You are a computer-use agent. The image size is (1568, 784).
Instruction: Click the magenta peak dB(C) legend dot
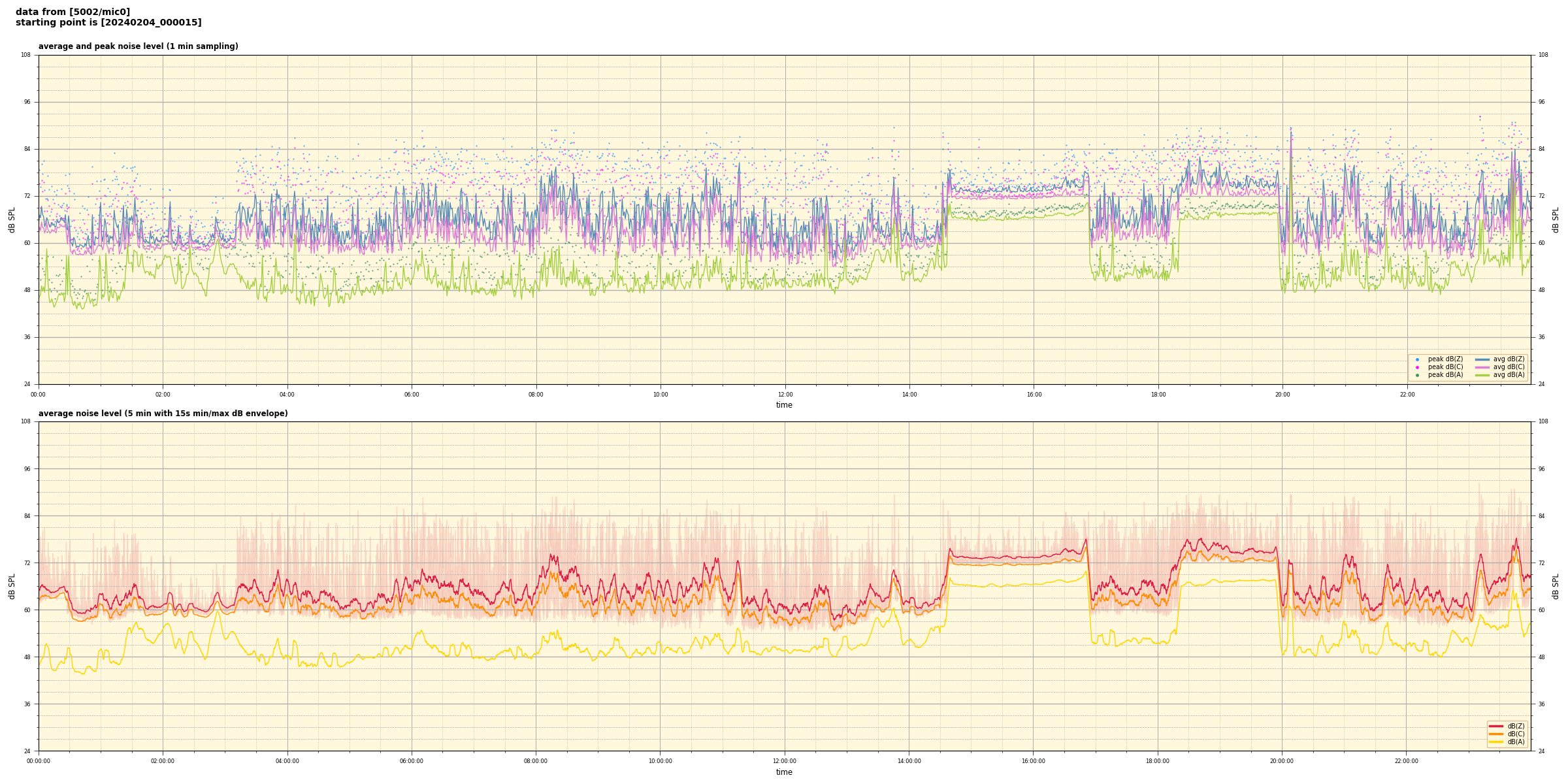point(1417,367)
